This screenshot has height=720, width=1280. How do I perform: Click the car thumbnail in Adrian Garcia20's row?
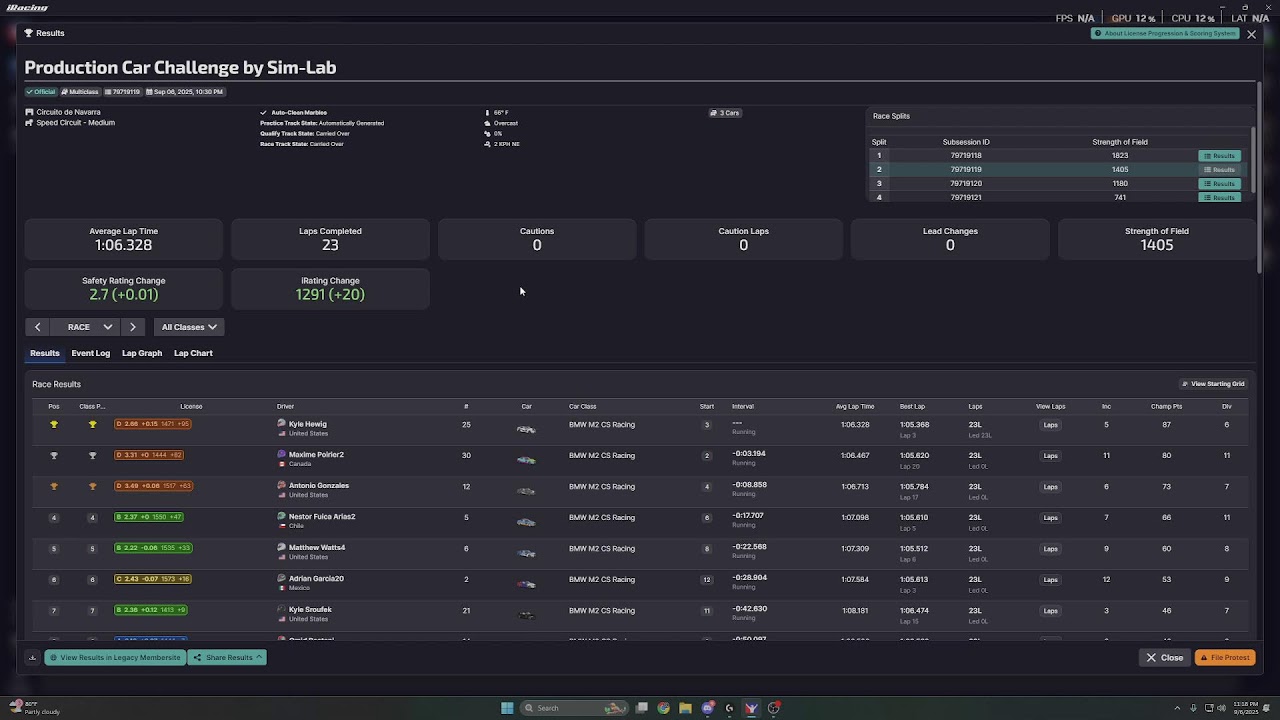526,585
